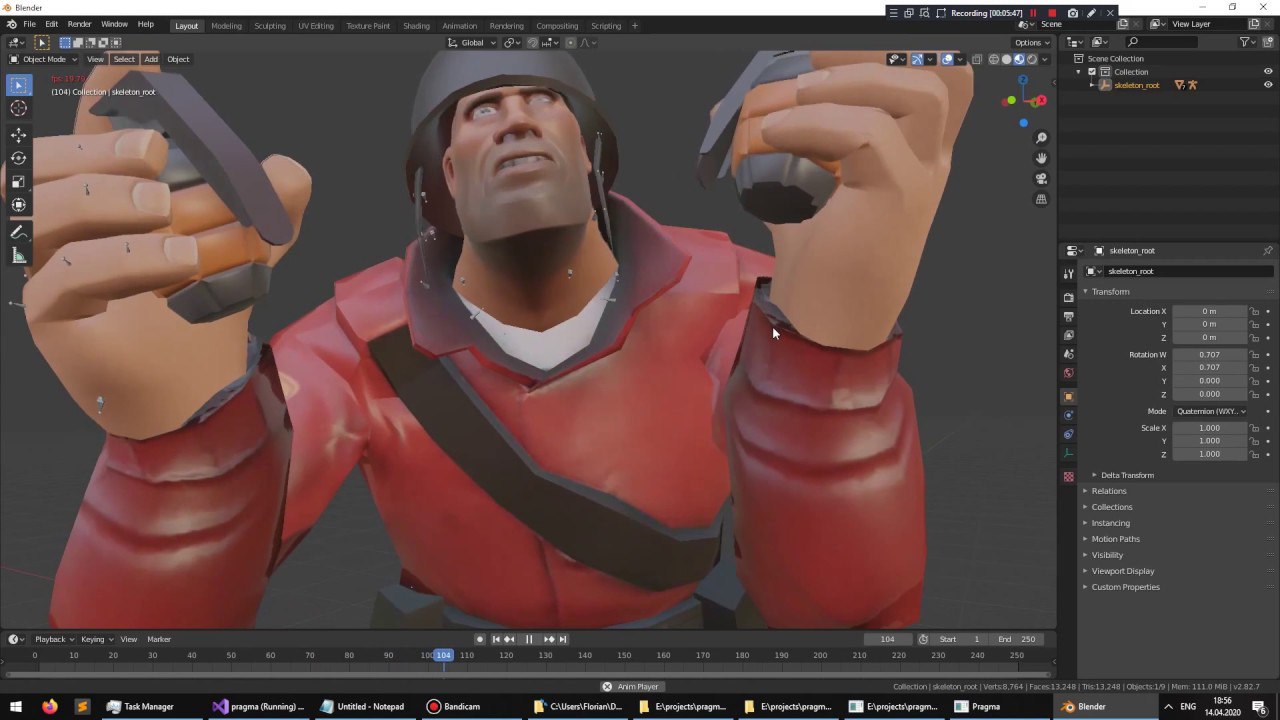Open the File menu

pyautogui.click(x=29, y=24)
